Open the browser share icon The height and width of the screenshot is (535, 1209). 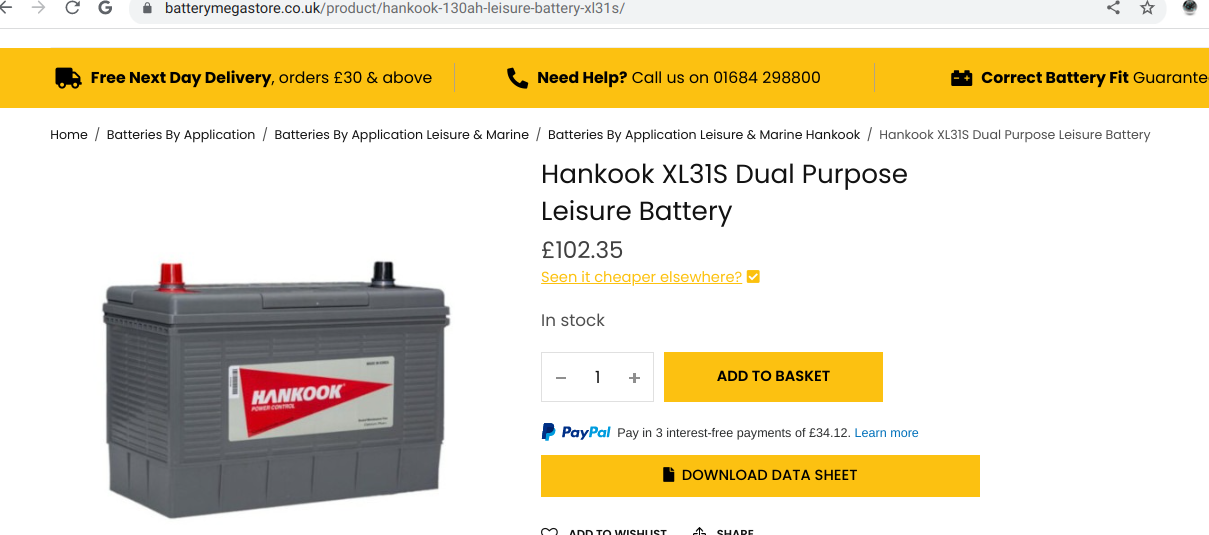click(x=1113, y=8)
